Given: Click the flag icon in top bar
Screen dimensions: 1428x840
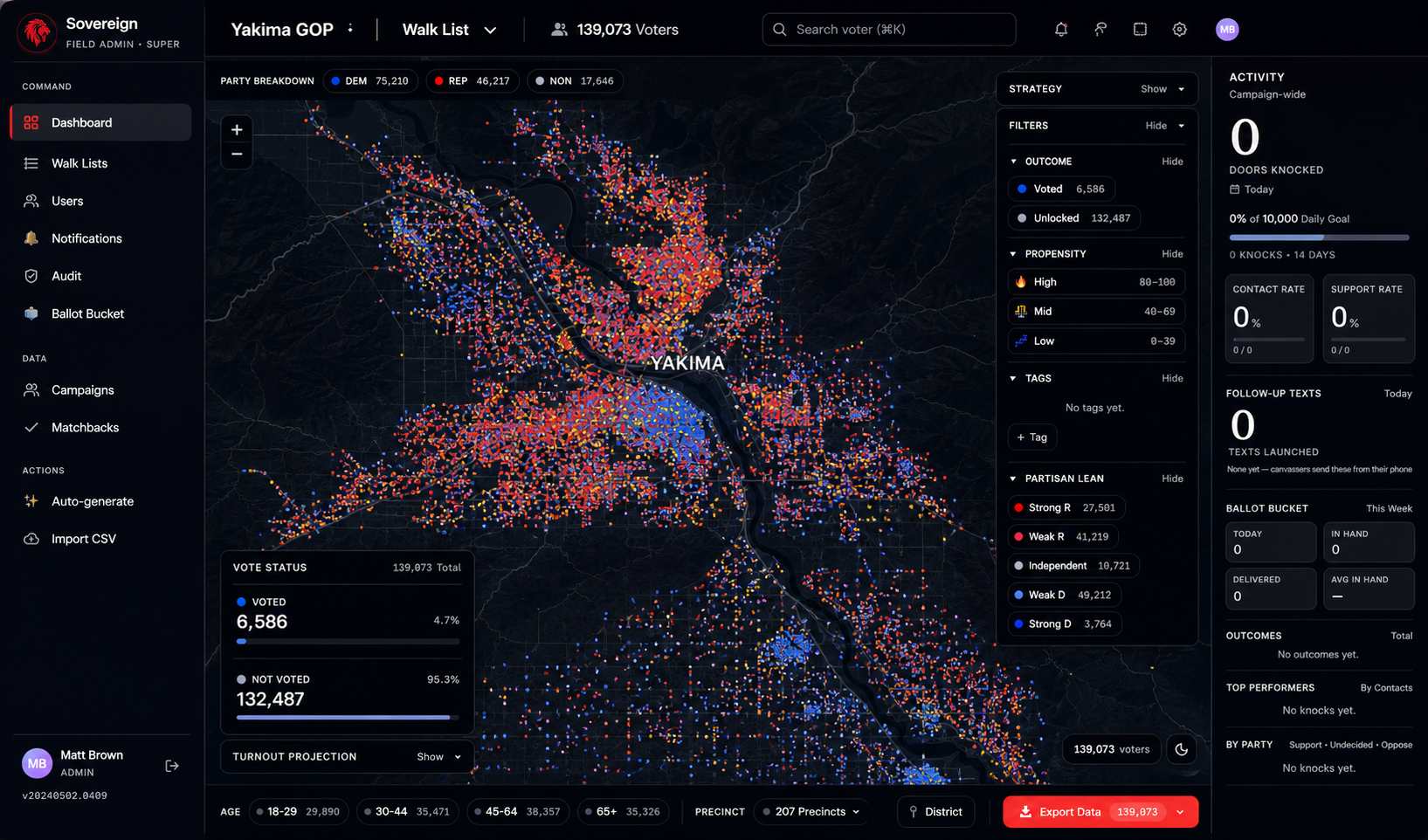Looking at the screenshot, I should pos(1100,30).
